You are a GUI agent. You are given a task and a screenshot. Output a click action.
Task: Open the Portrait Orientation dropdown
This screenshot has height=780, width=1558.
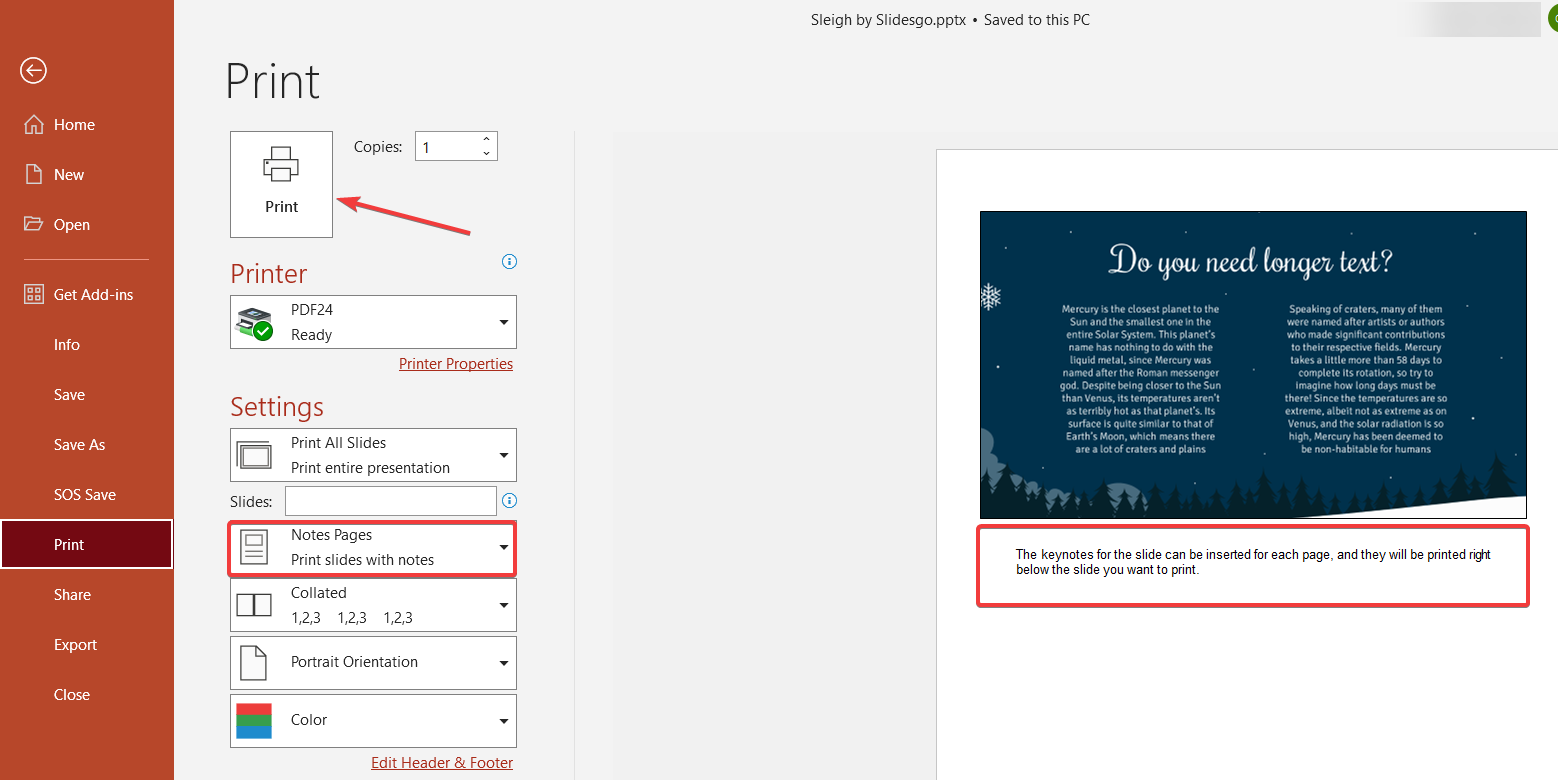(x=373, y=662)
